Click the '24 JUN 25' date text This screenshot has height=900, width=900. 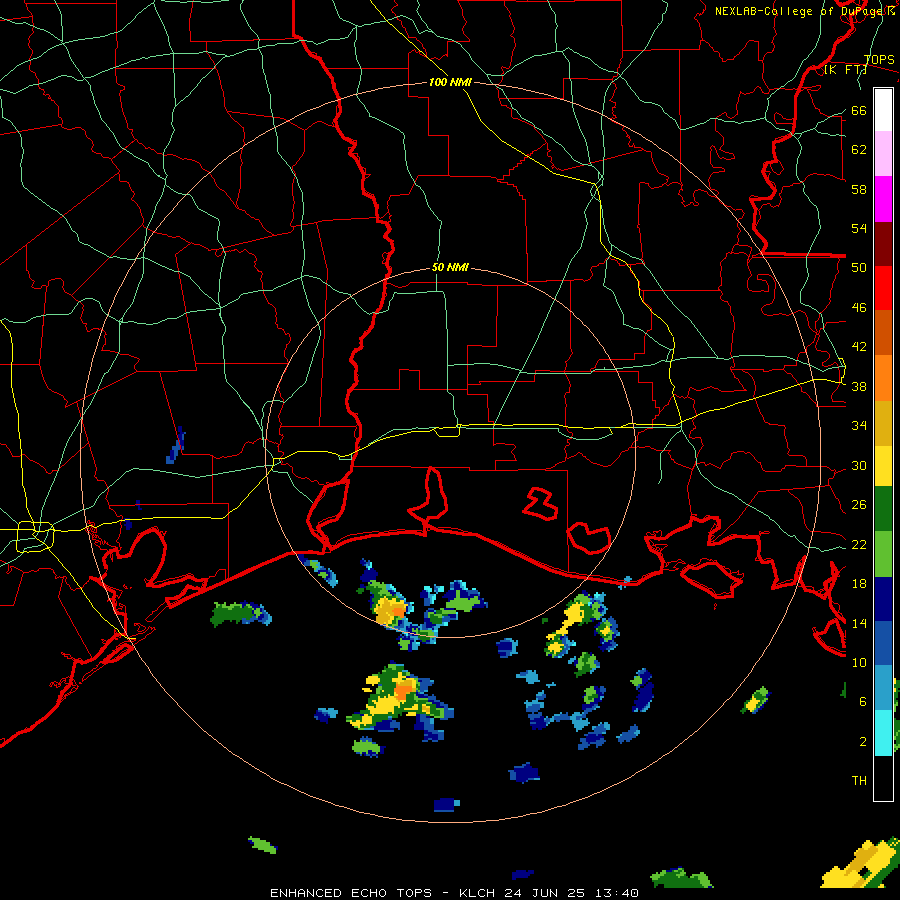pyautogui.click(x=544, y=893)
